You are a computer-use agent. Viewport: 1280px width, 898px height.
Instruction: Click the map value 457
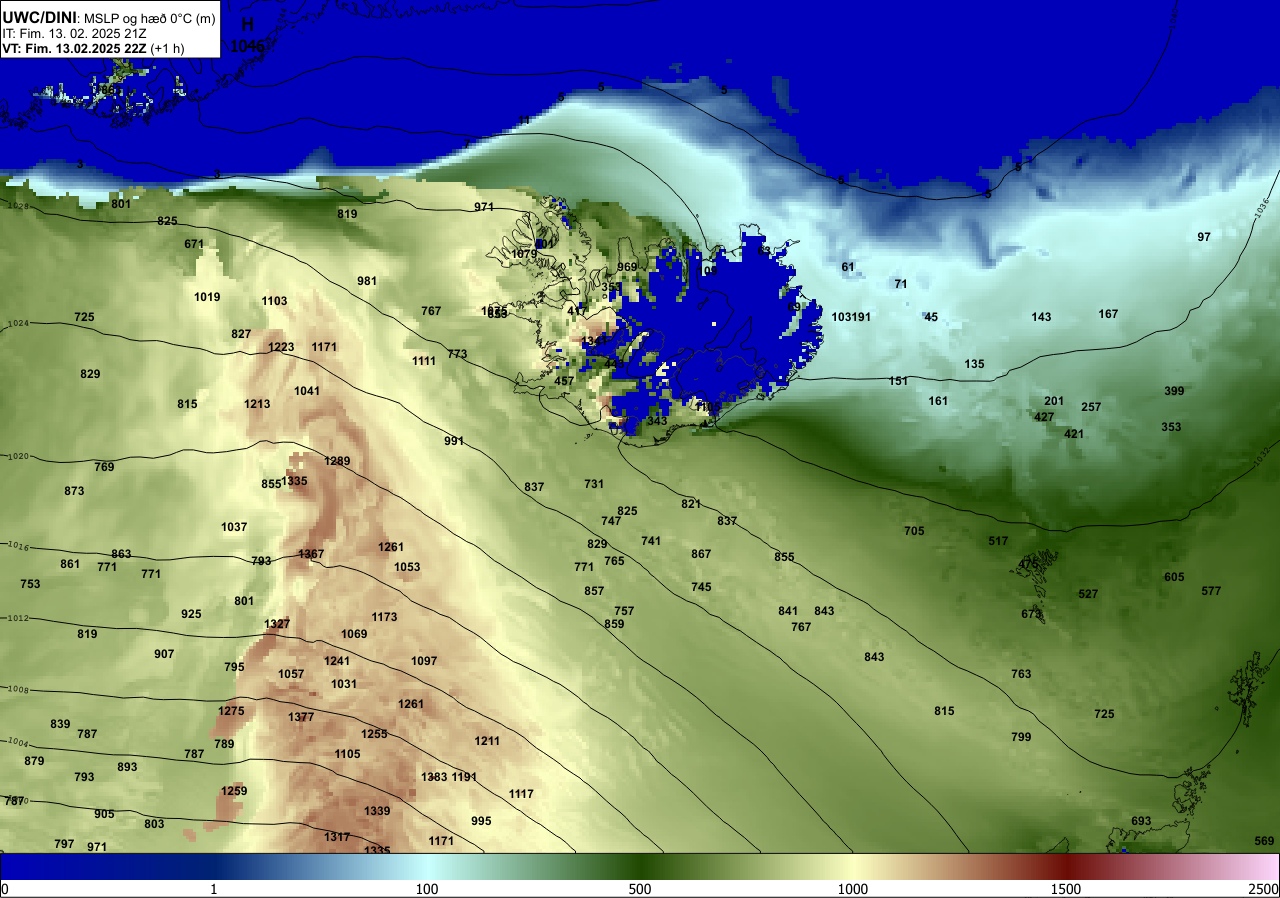[x=564, y=381]
